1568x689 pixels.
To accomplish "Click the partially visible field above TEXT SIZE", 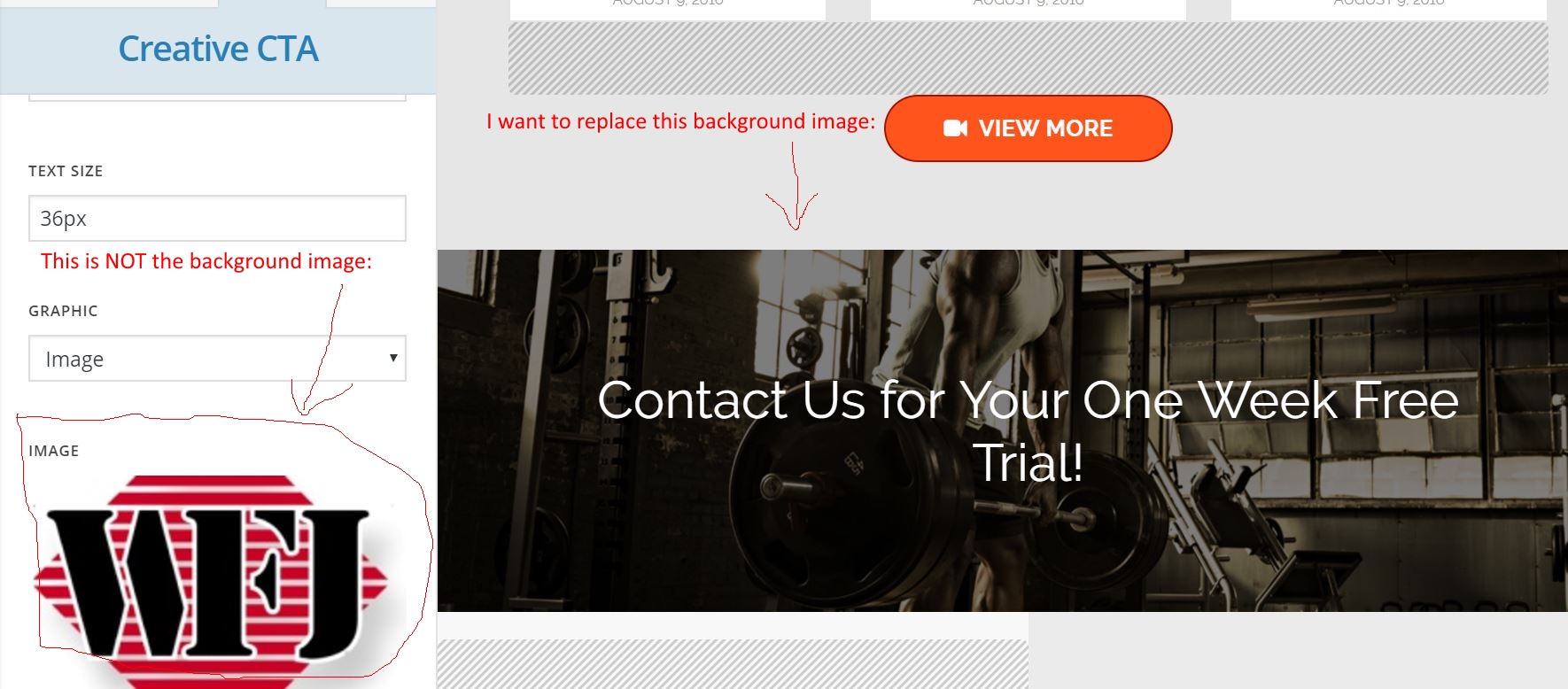I will coord(217,97).
